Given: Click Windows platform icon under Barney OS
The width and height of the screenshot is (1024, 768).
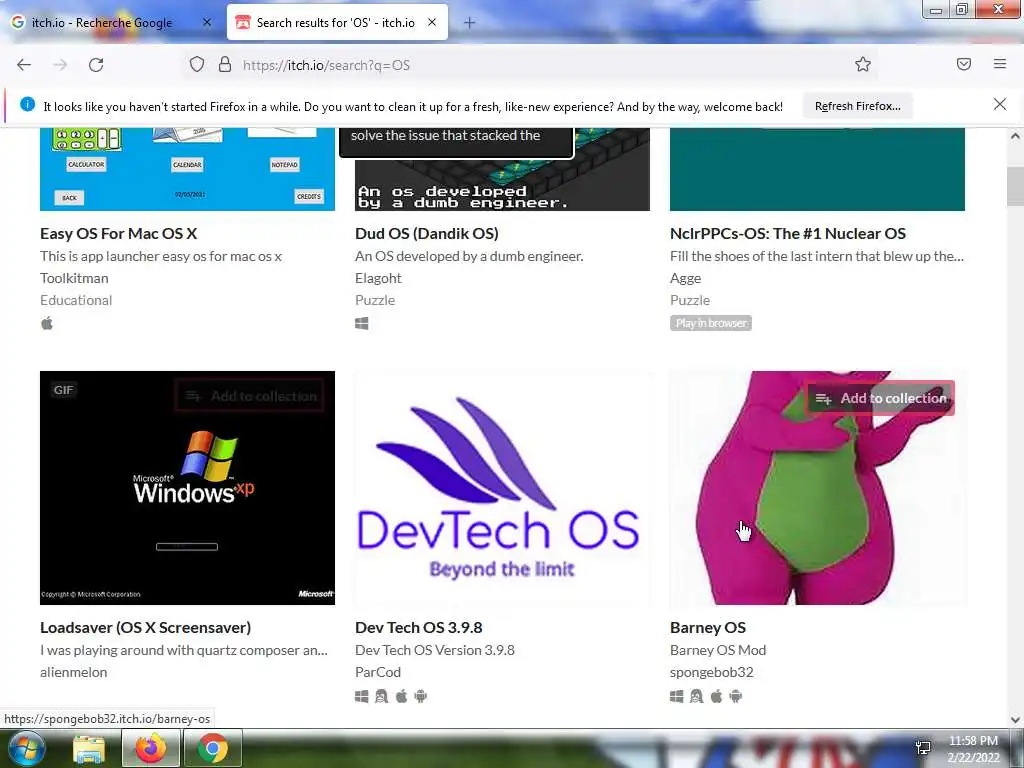Looking at the screenshot, I should (x=677, y=696).
